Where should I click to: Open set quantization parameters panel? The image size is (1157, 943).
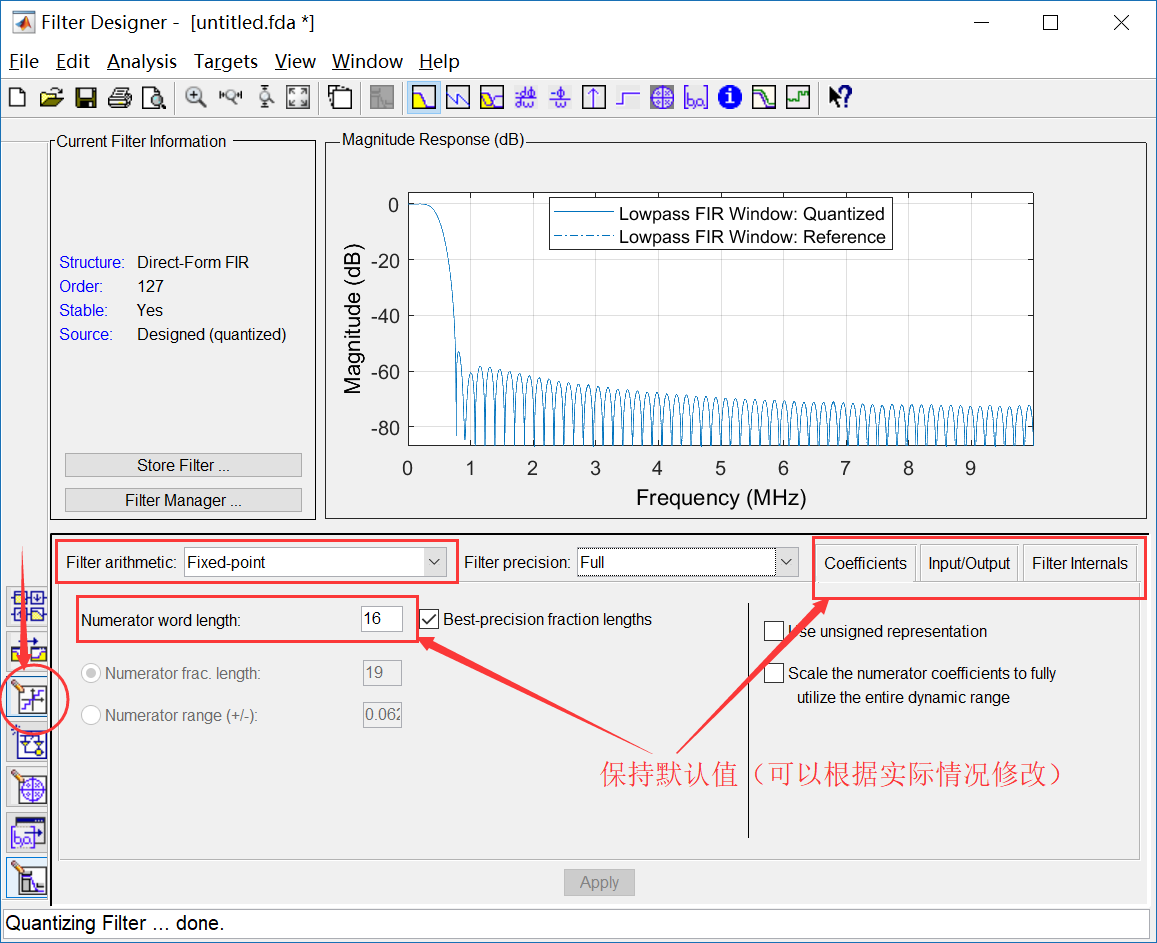point(28,697)
